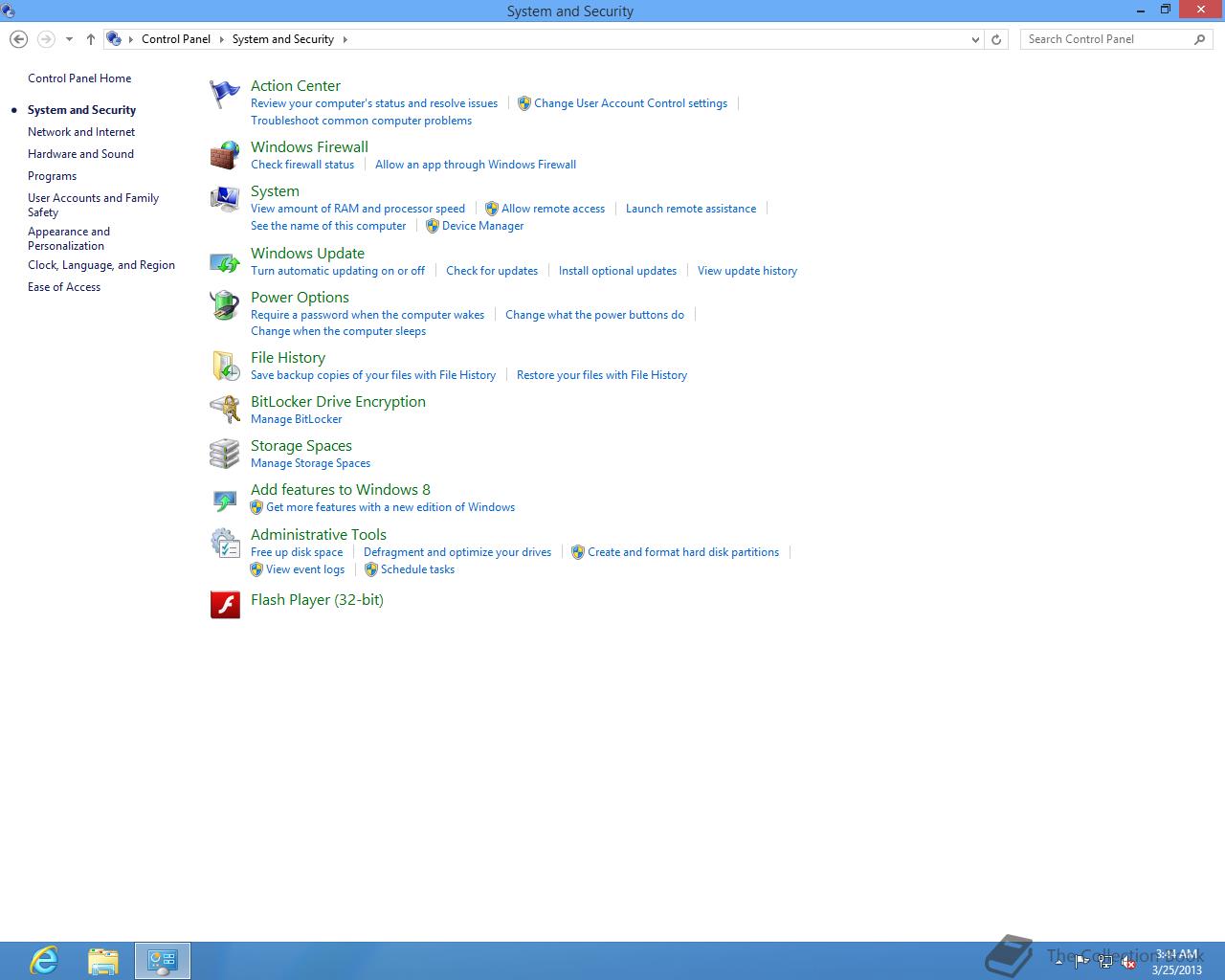The width and height of the screenshot is (1225, 980).
Task: Open the File History folder icon
Action: [225, 366]
